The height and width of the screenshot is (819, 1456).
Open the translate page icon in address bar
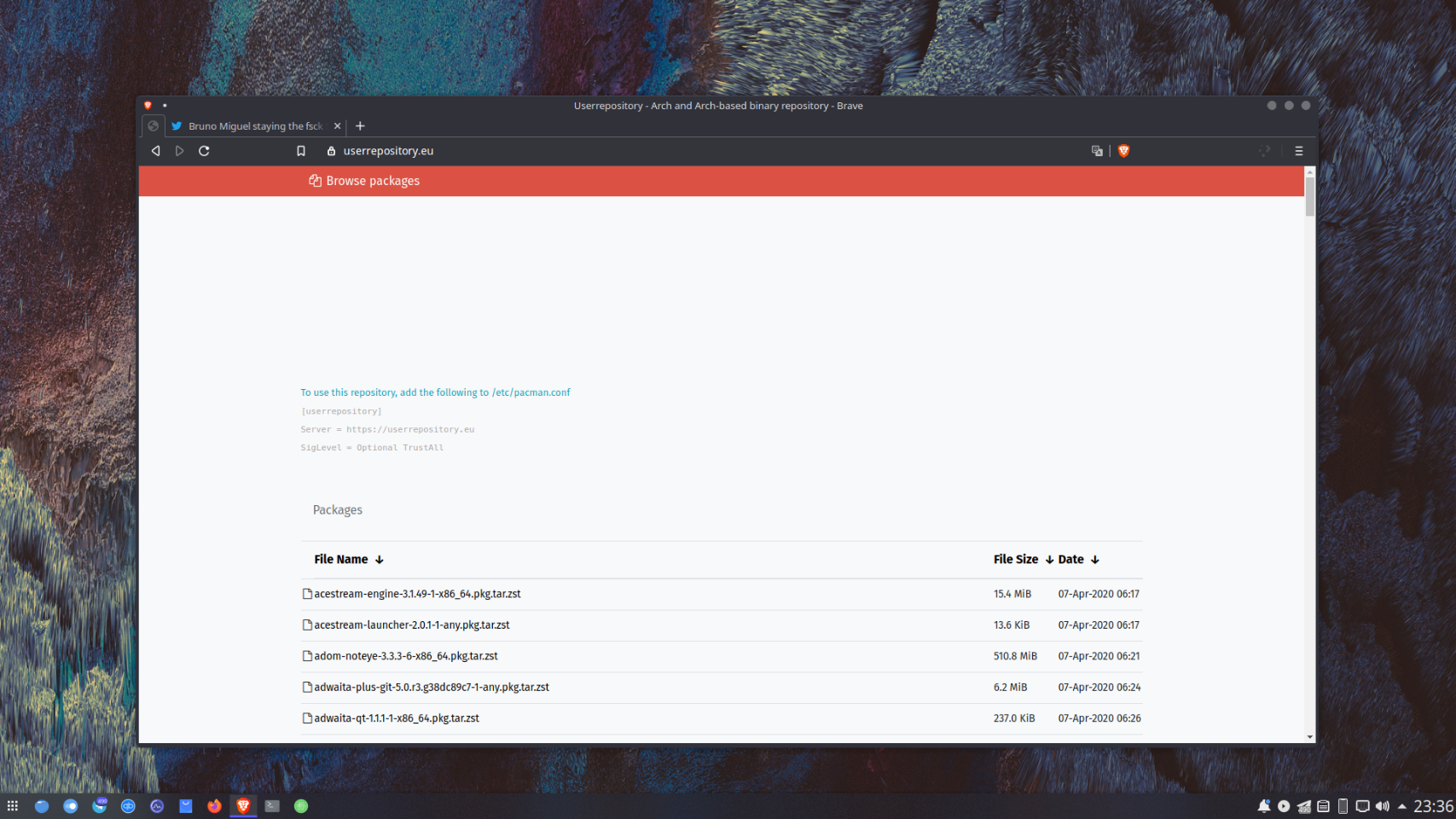pyautogui.click(x=1097, y=151)
